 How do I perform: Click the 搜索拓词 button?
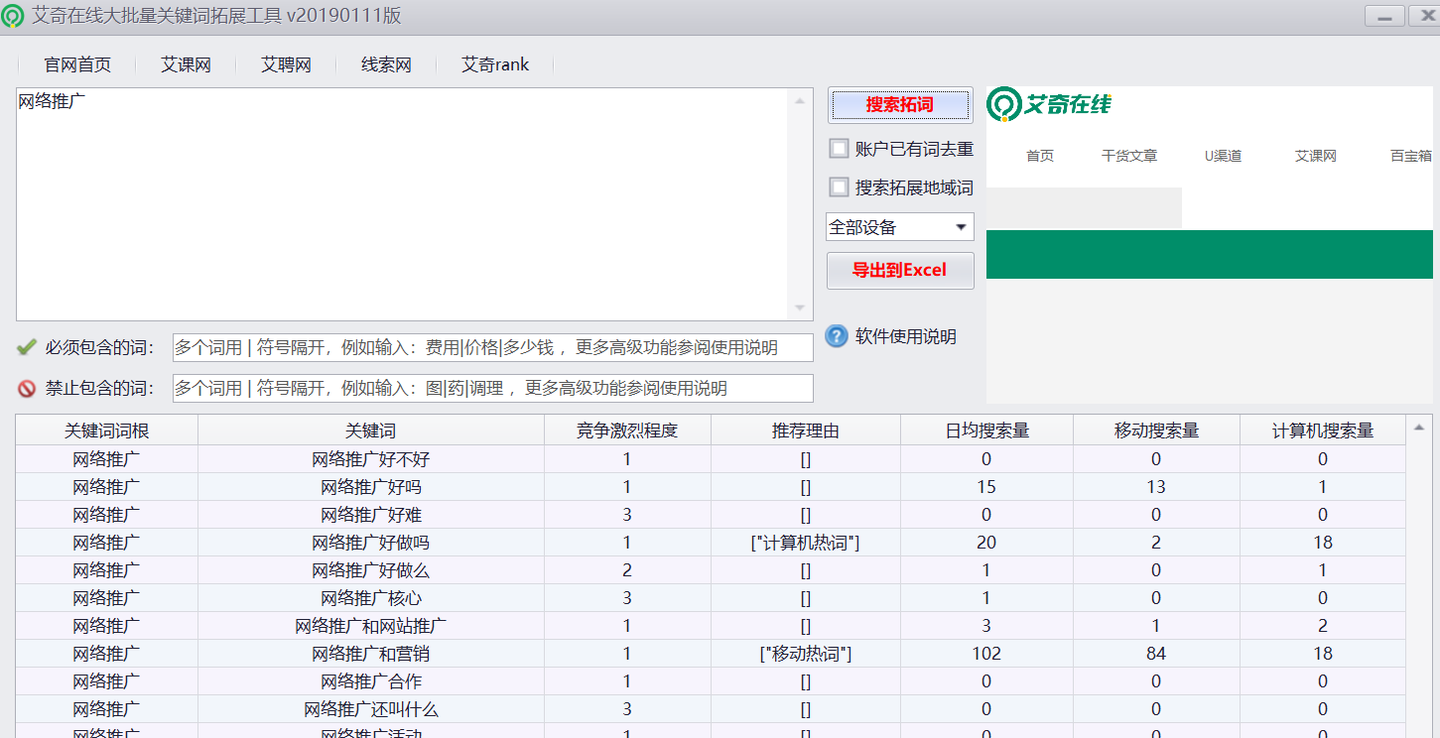click(900, 105)
